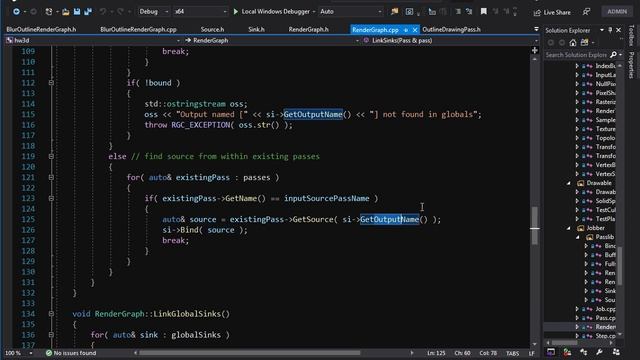Image resolution: width=640 pixels, height=360 pixels.
Task: Start the Local Windows Debugger play icon
Action: pyautogui.click(x=236, y=11)
